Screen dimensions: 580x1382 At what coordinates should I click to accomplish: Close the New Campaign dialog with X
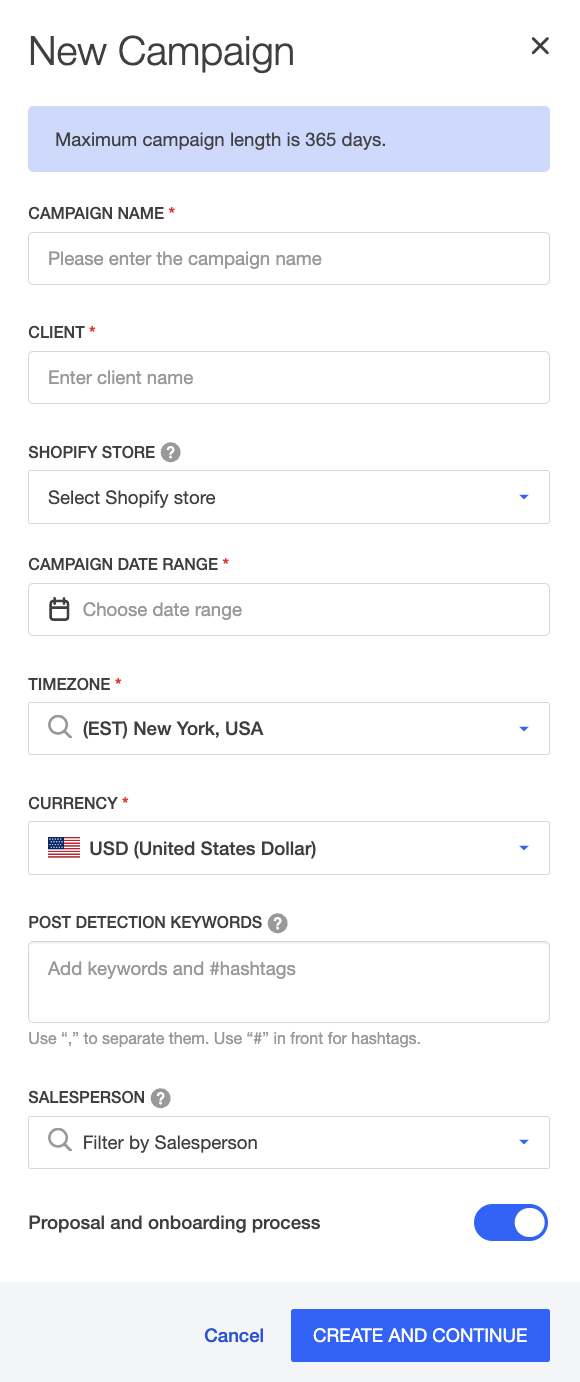(x=540, y=46)
